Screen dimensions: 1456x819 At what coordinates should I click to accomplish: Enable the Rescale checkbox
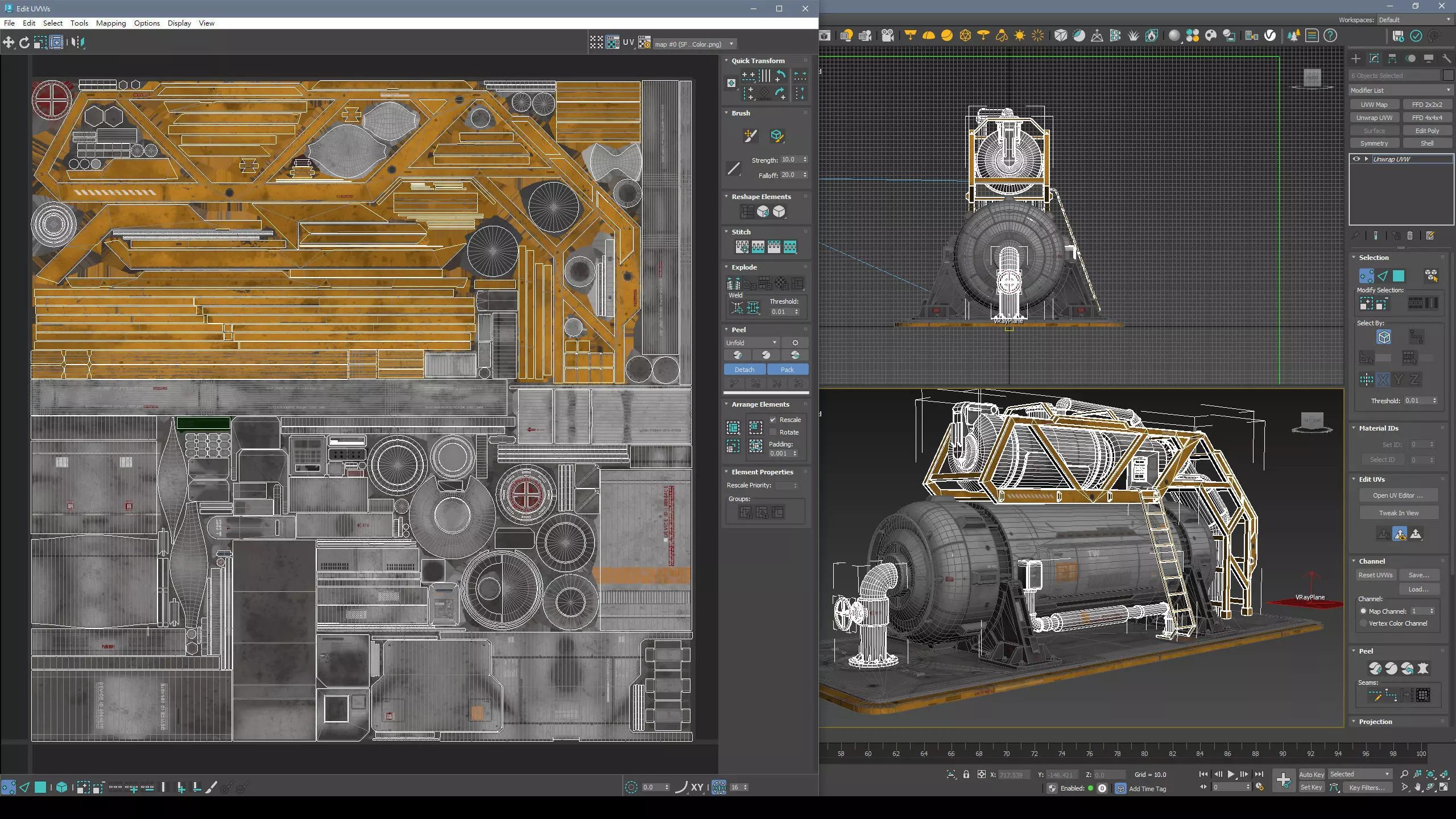pyautogui.click(x=773, y=420)
